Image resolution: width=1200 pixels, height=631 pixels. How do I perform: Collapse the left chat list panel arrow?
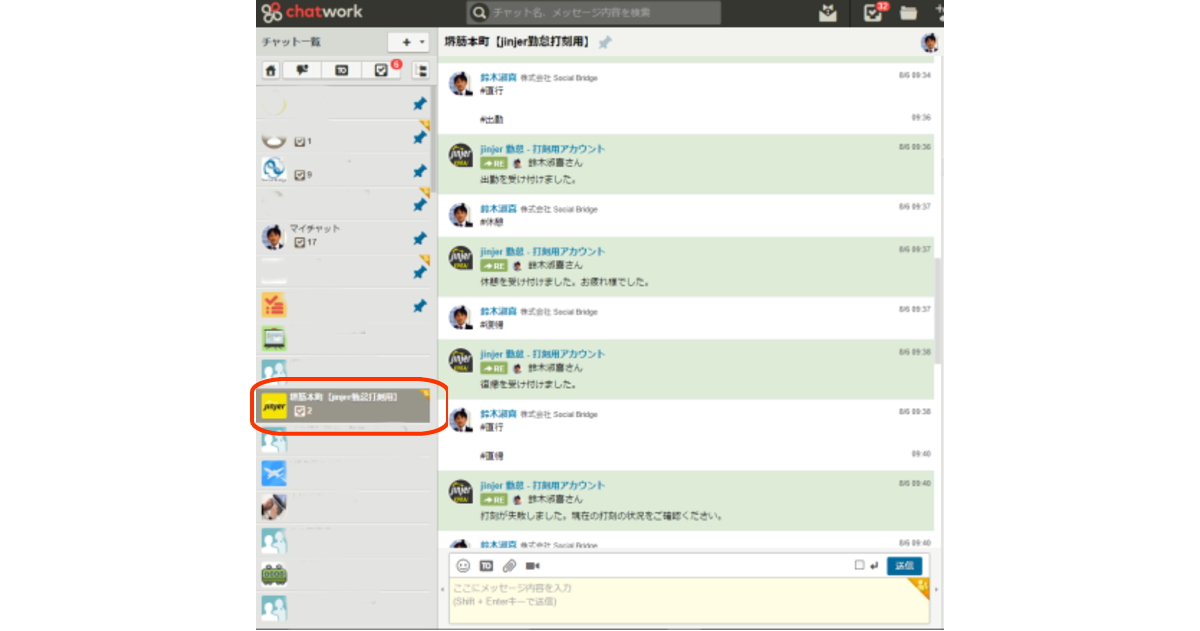coord(442,588)
